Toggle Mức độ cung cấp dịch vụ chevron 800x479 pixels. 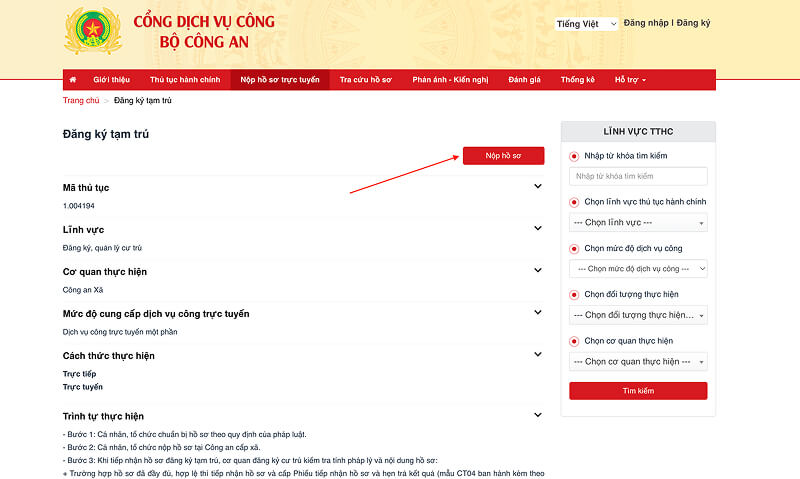[x=538, y=313]
